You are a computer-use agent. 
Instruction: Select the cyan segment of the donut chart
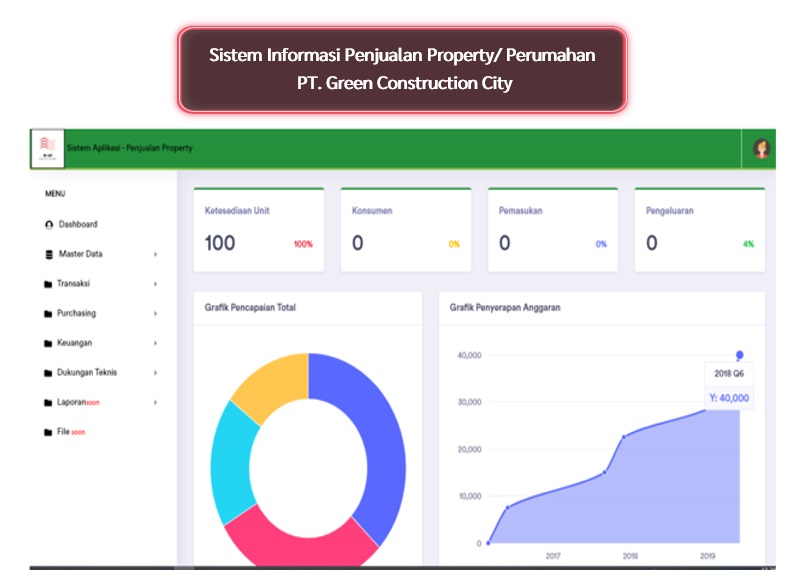(x=231, y=464)
